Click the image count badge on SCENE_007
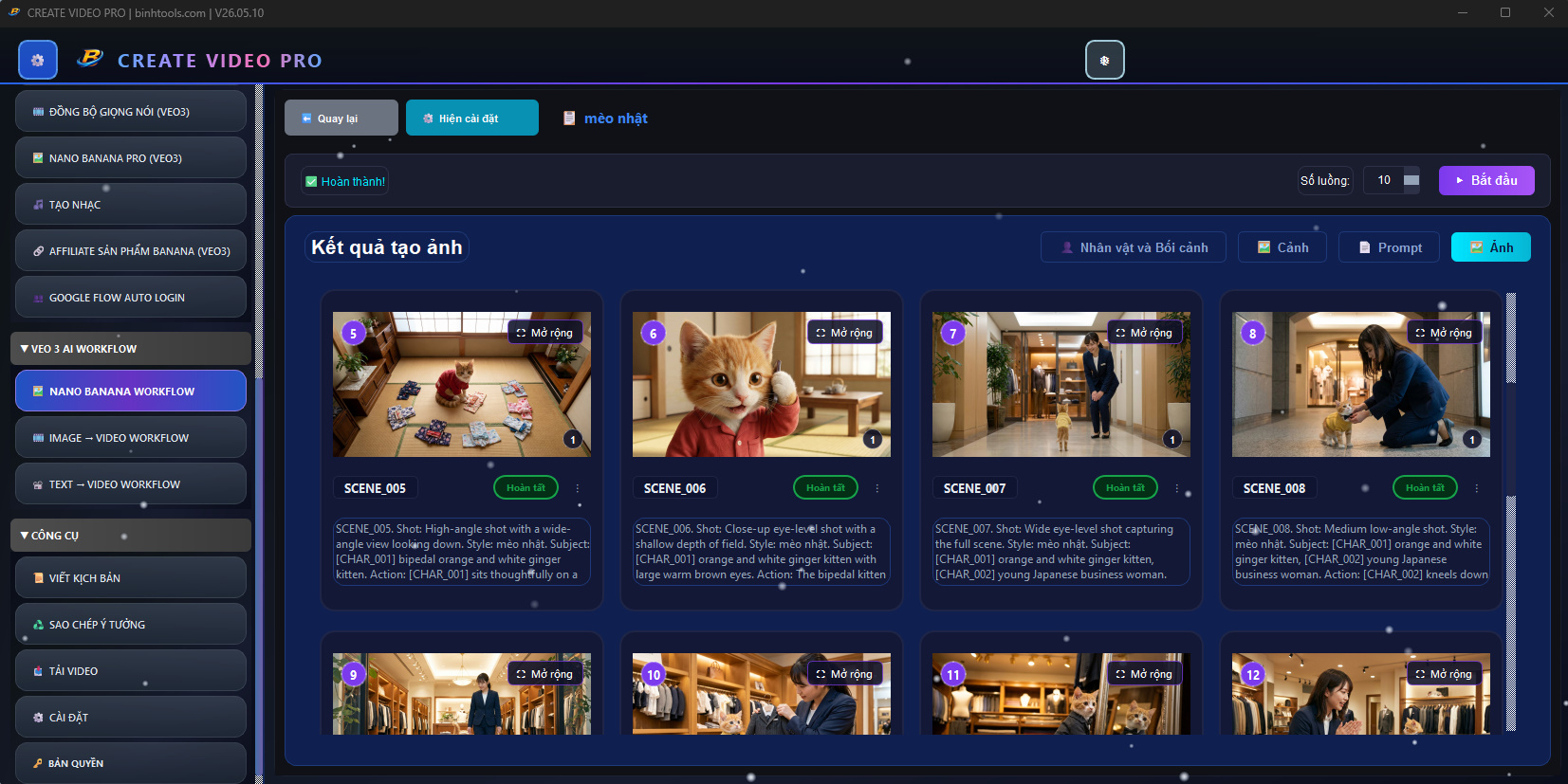The width and height of the screenshot is (1568, 784). [x=1172, y=439]
